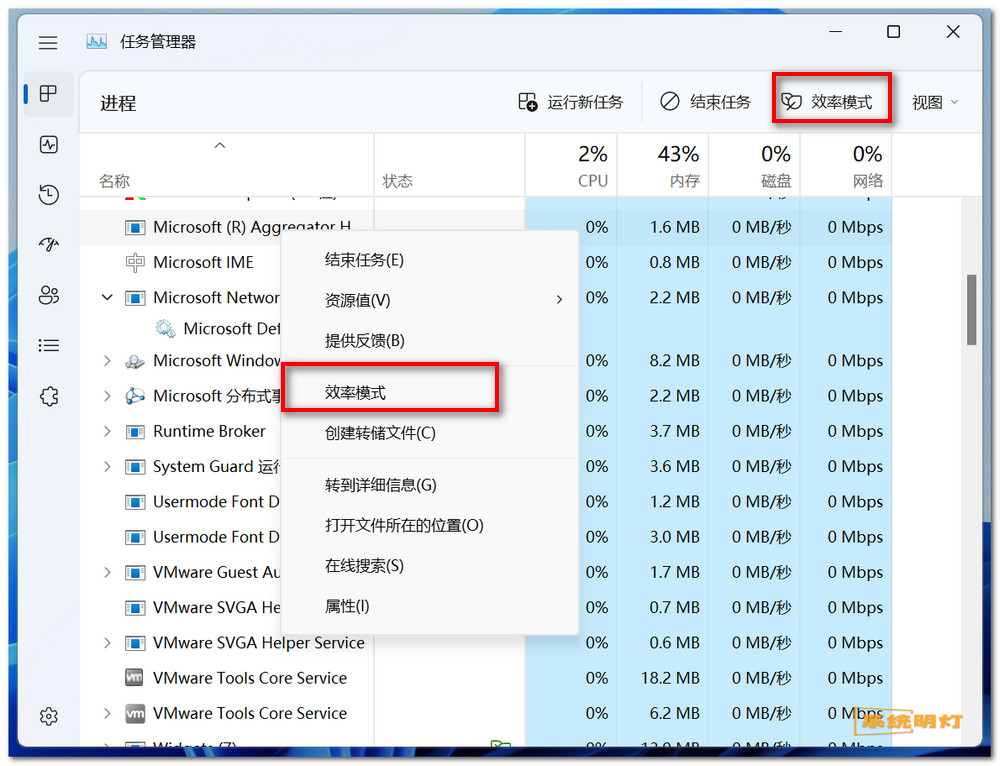The height and width of the screenshot is (766, 1000).
Task: Open the Startup apps page in sidebar
Action: pyautogui.click(x=48, y=244)
